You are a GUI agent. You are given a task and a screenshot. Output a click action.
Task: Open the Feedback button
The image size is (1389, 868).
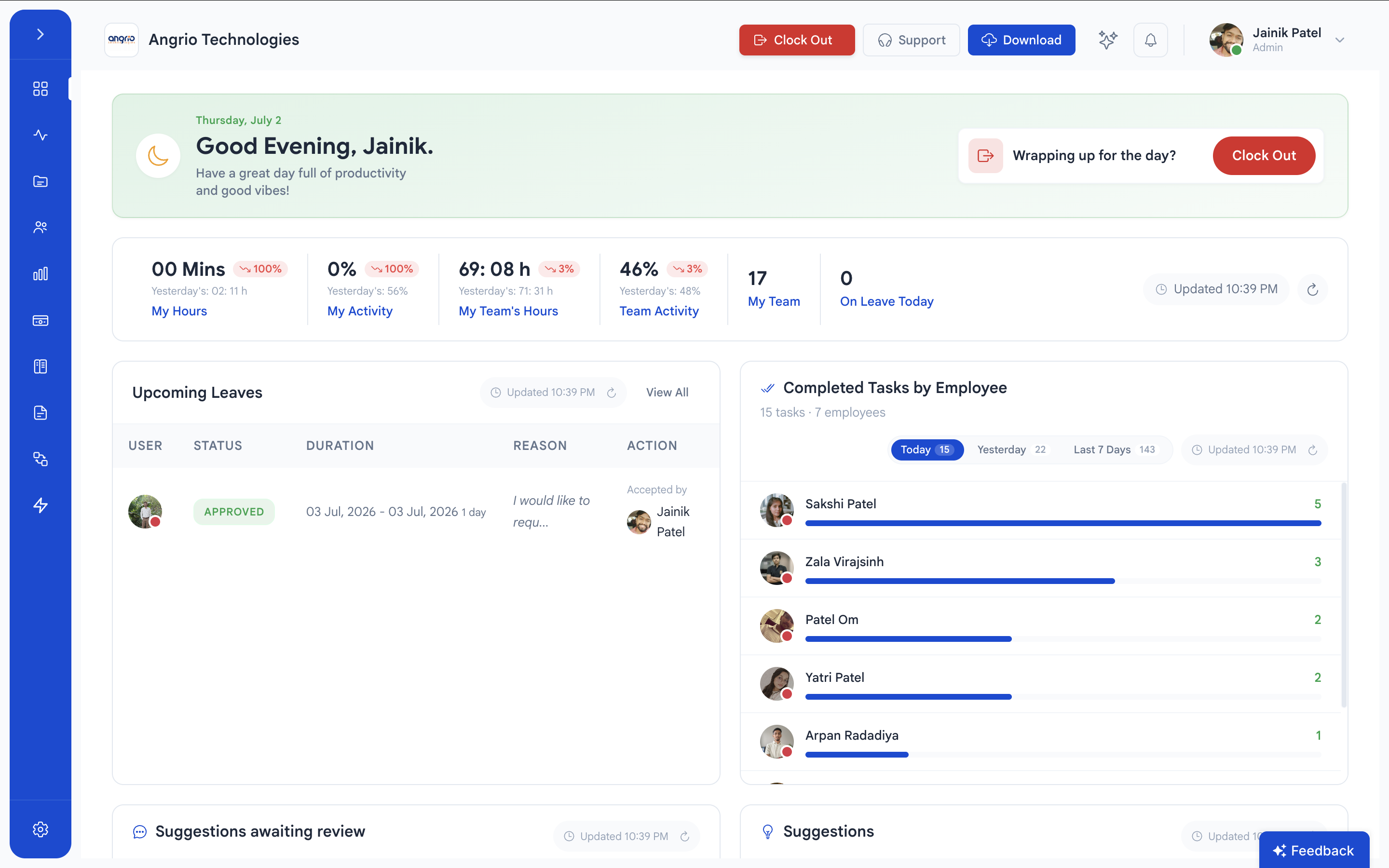1314,850
